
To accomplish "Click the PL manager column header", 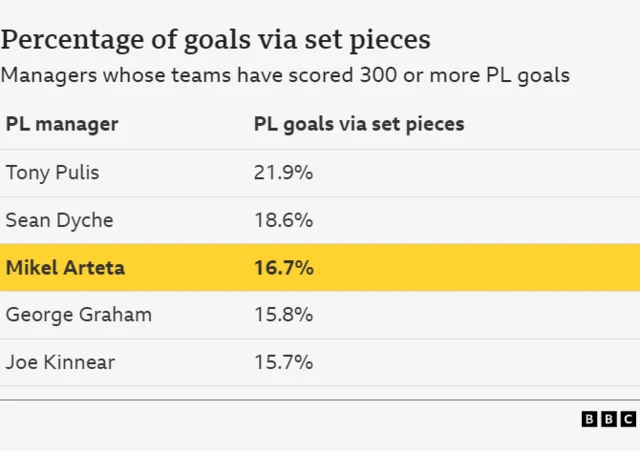I will coord(62,124).
